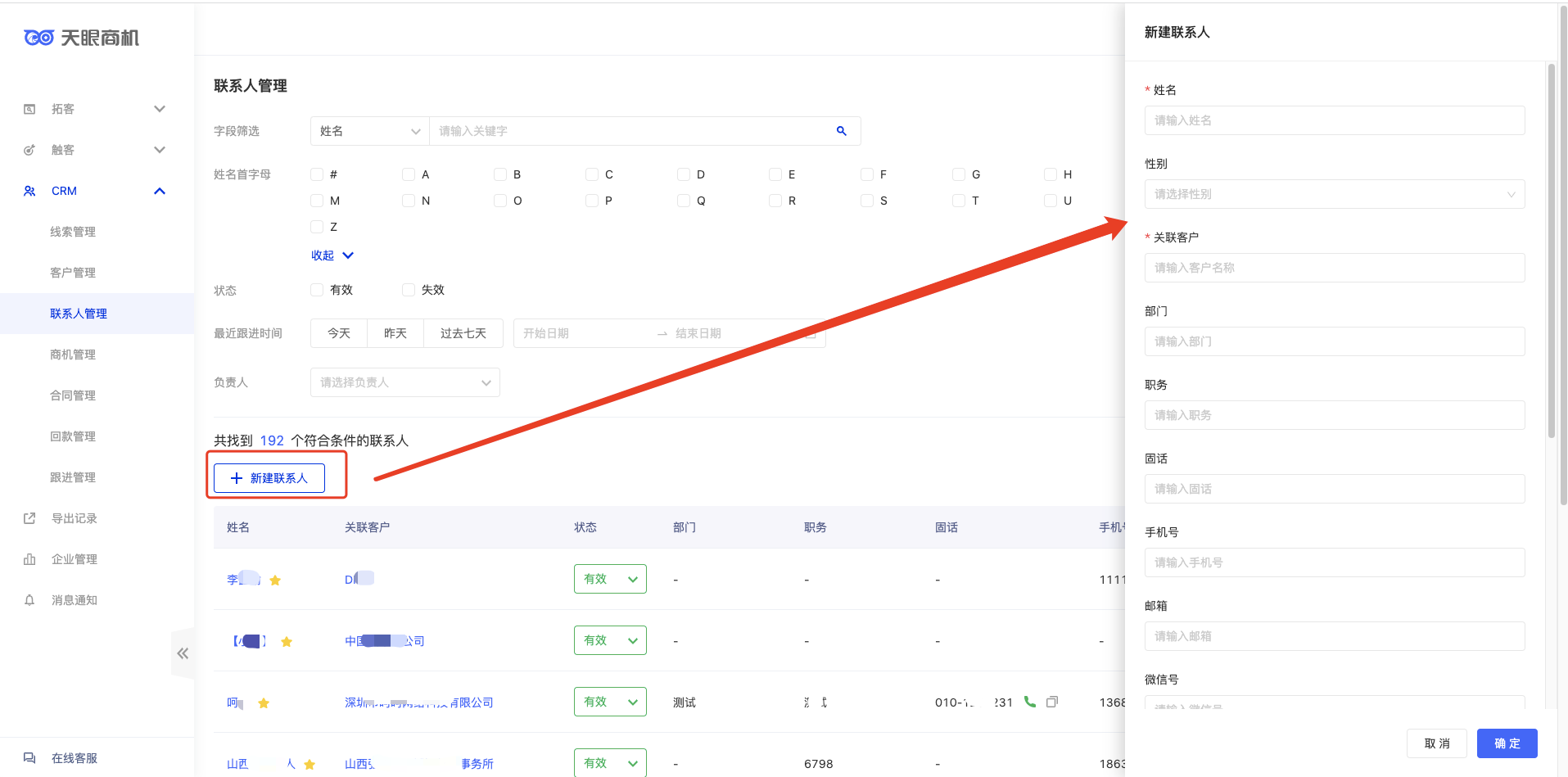Tick the S initial checkbox

pyautogui.click(x=867, y=201)
